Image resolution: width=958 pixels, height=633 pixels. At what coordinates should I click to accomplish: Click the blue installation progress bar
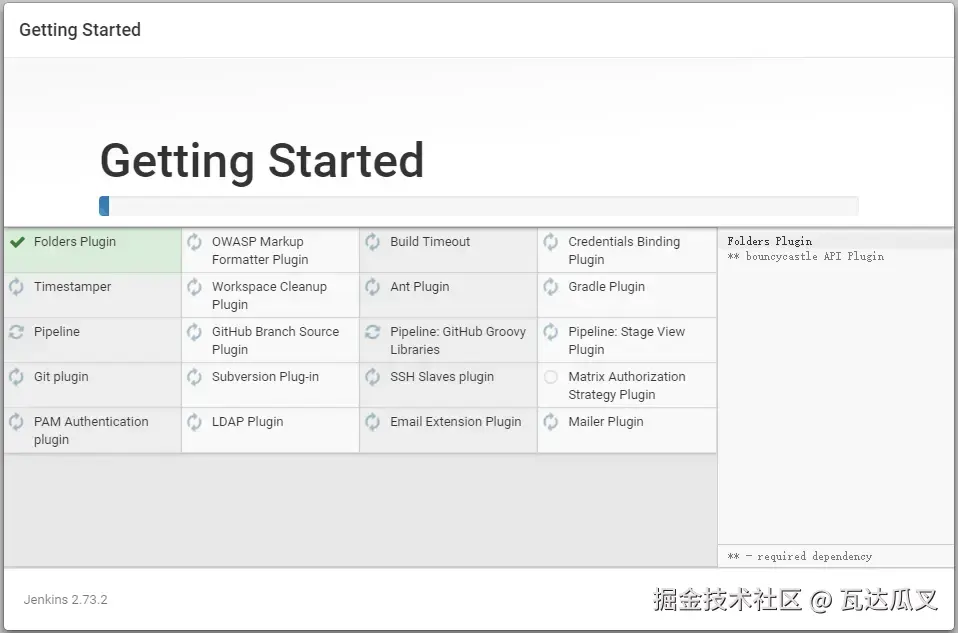(106, 205)
